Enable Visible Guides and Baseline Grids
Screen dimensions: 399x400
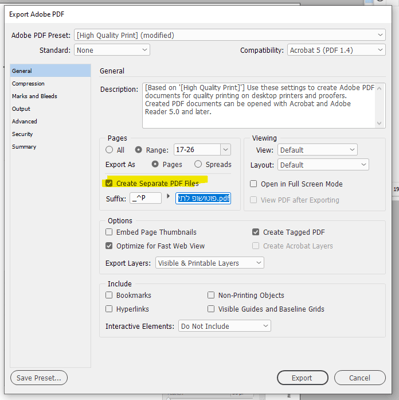click(211, 309)
